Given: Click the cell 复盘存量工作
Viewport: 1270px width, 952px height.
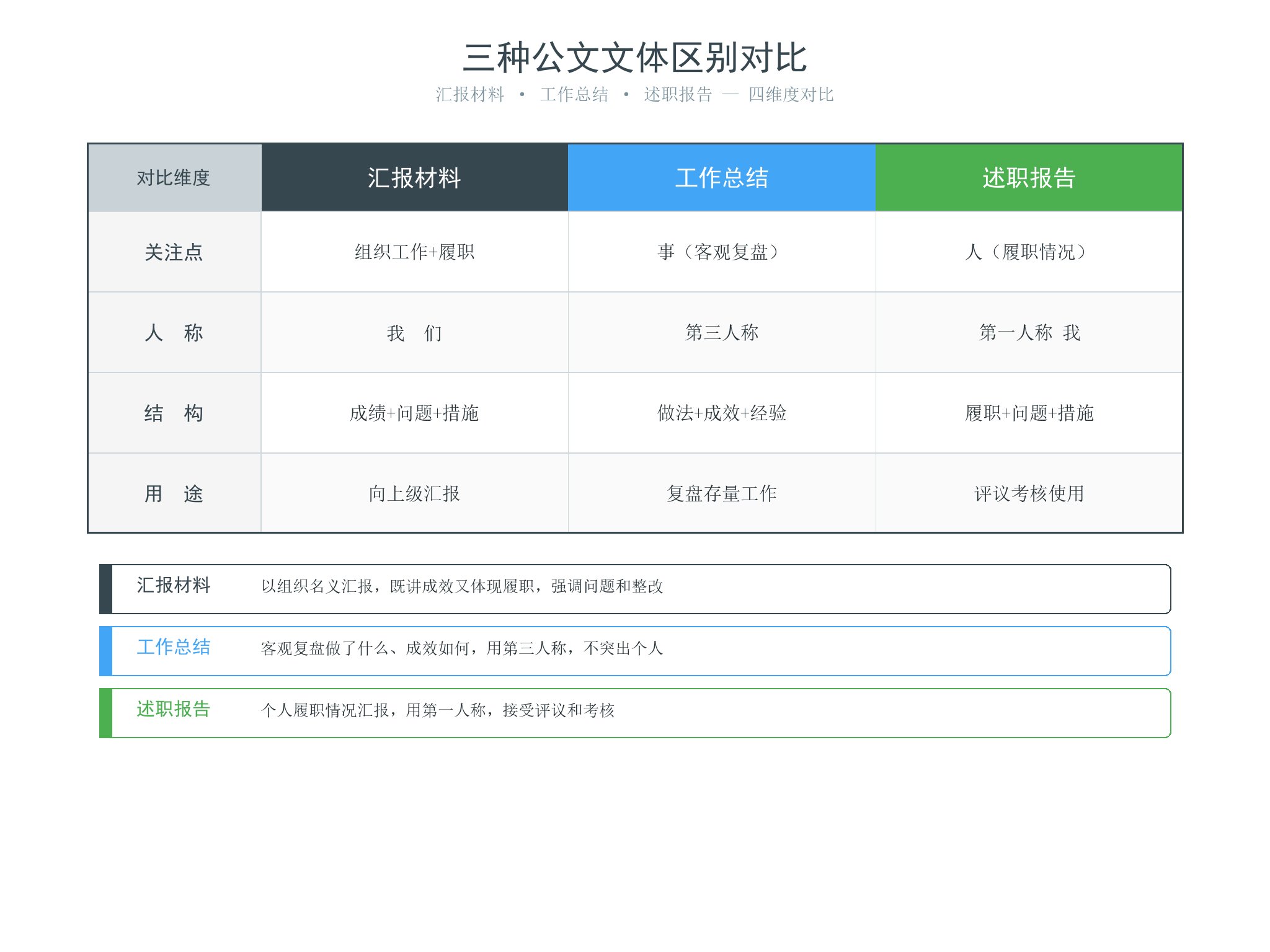Looking at the screenshot, I should click(x=722, y=494).
